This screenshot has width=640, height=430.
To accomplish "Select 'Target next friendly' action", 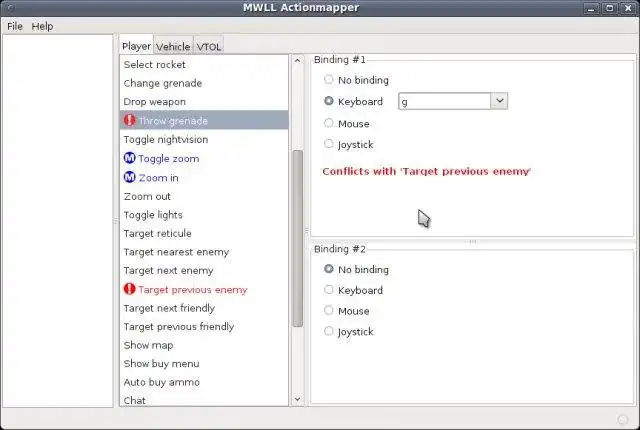I will click(204, 308).
